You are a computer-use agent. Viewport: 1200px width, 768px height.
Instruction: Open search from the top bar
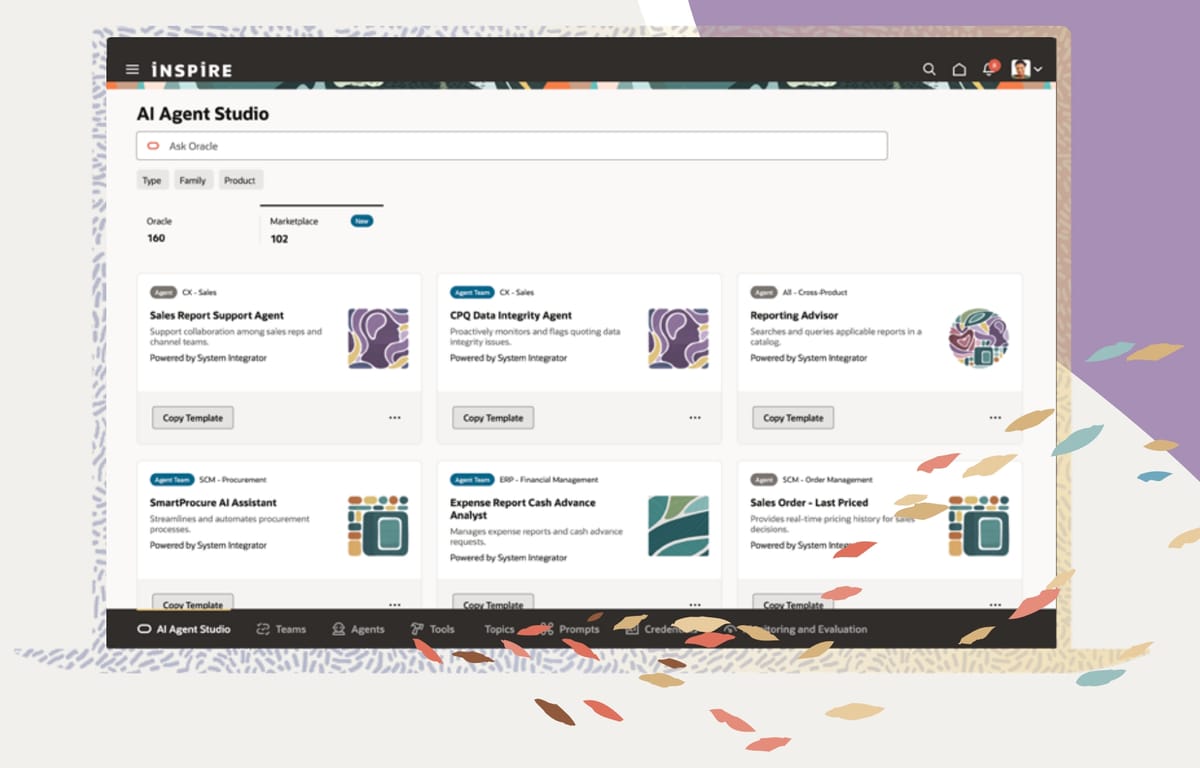[929, 69]
